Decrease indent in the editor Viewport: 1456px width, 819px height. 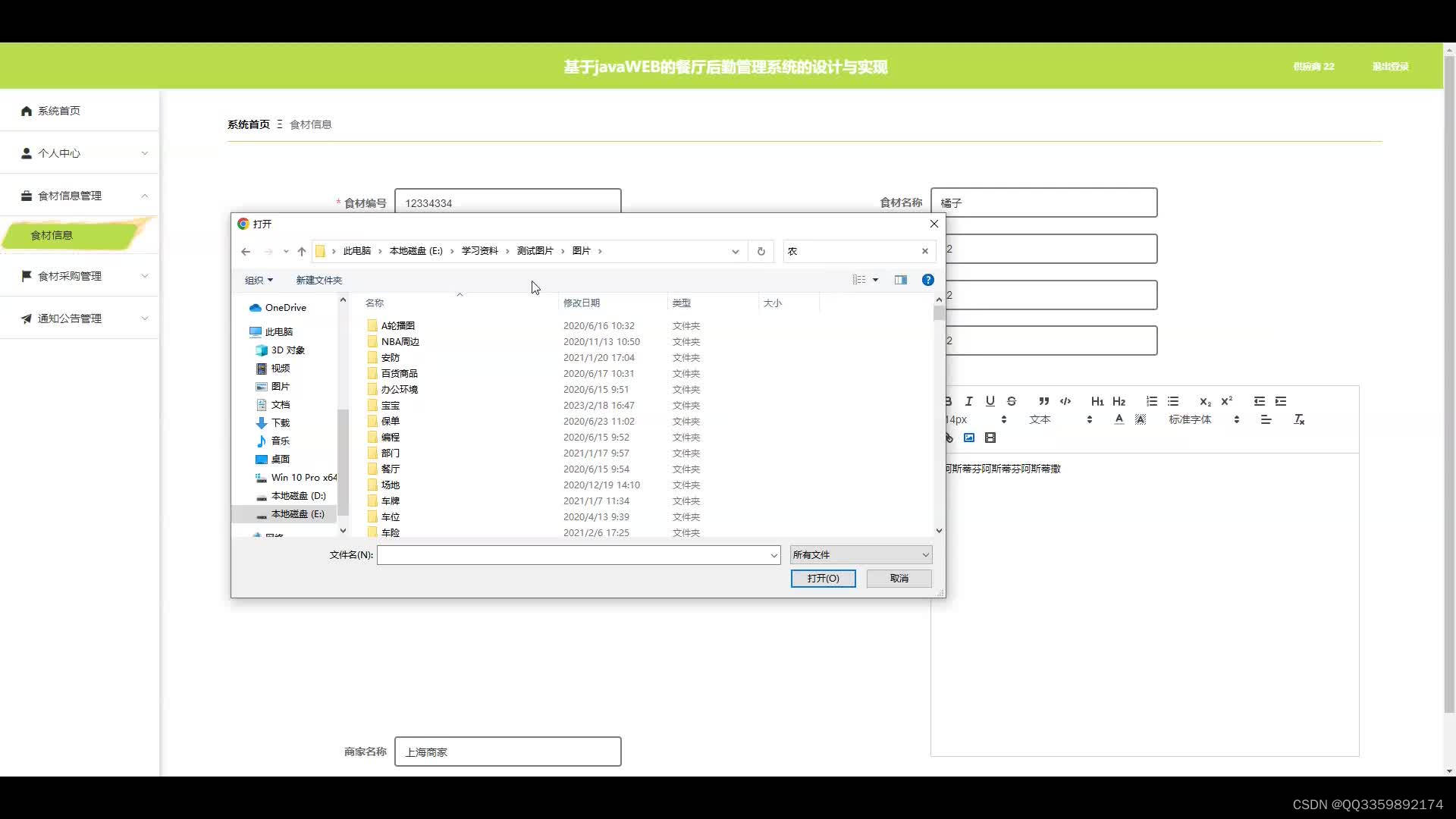point(1260,401)
